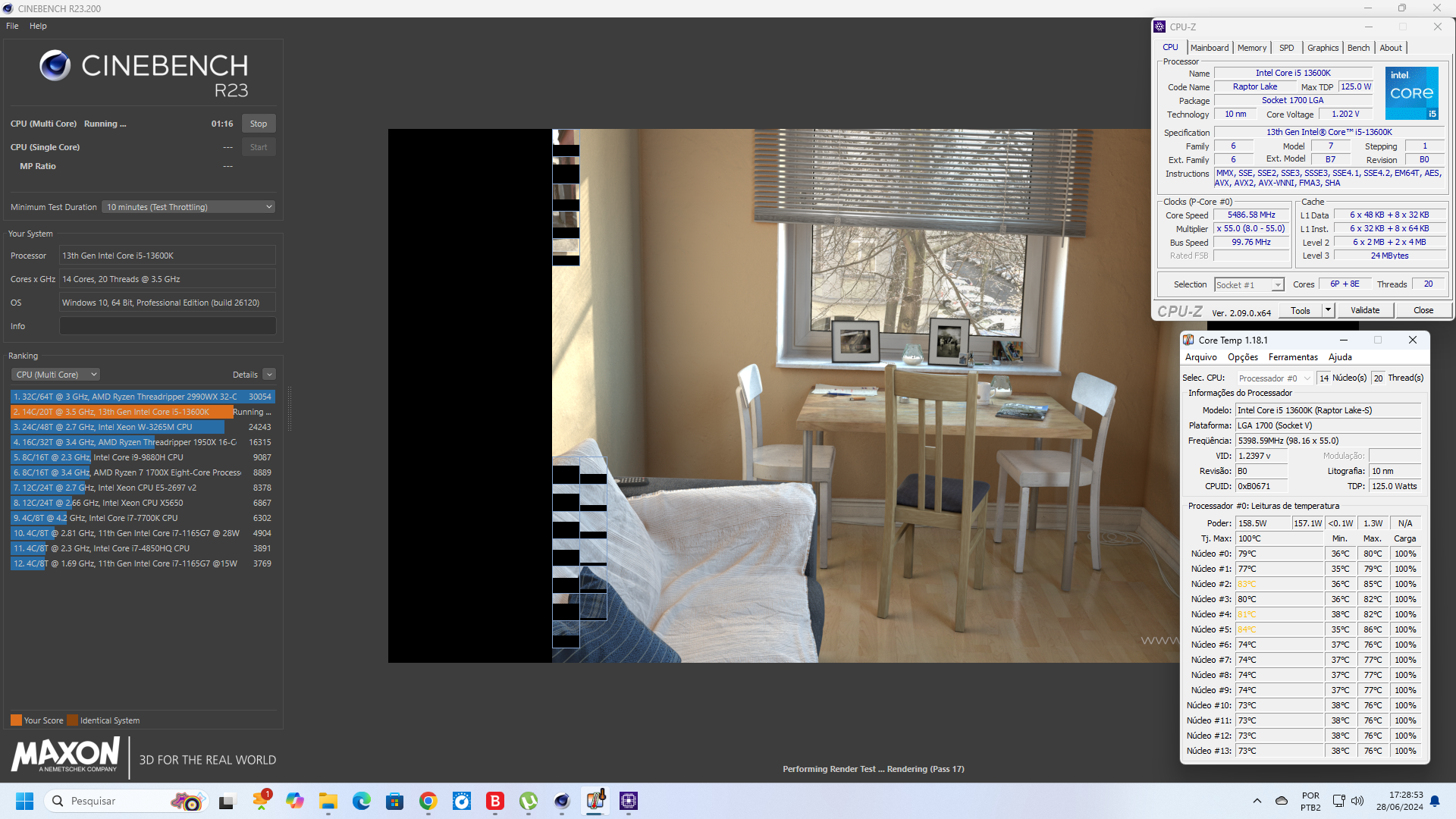The width and height of the screenshot is (1456, 819).
Task: Open the notifications bell
Action: coord(1435,801)
